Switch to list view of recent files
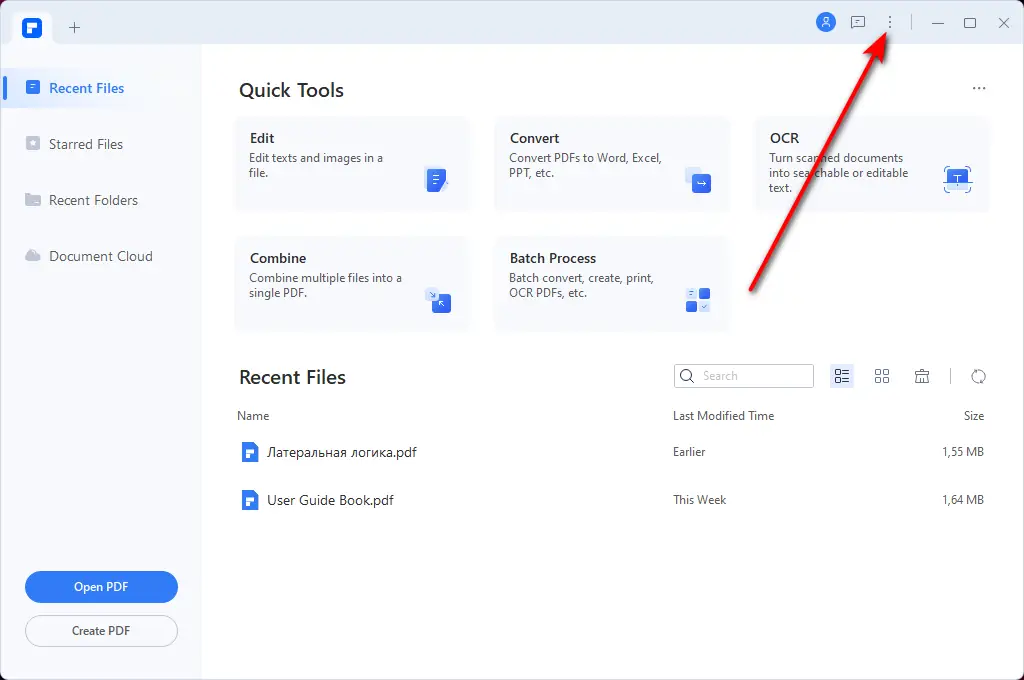 pos(842,376)
